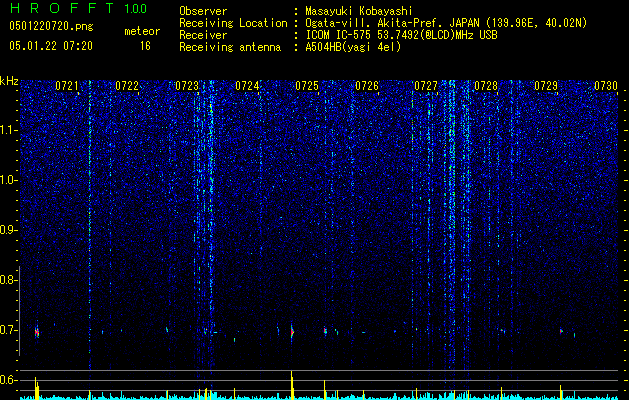
Task: Click the red meteor echo just below 0725
Action: (x=292, y=332)
